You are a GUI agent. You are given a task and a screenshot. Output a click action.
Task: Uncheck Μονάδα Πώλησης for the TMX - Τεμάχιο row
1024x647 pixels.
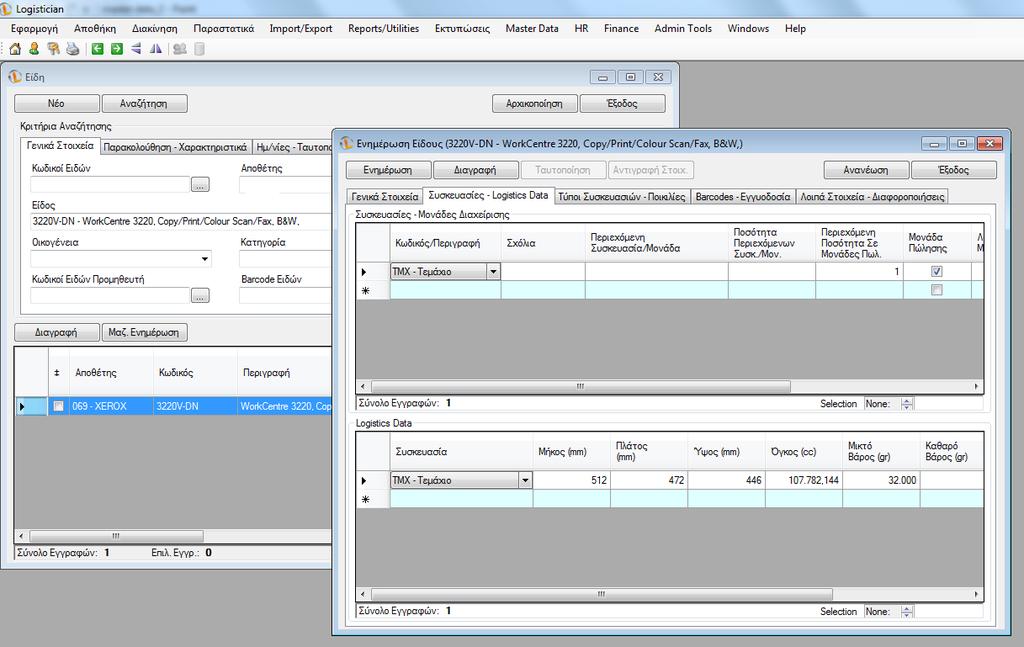[x=936, y=272]
